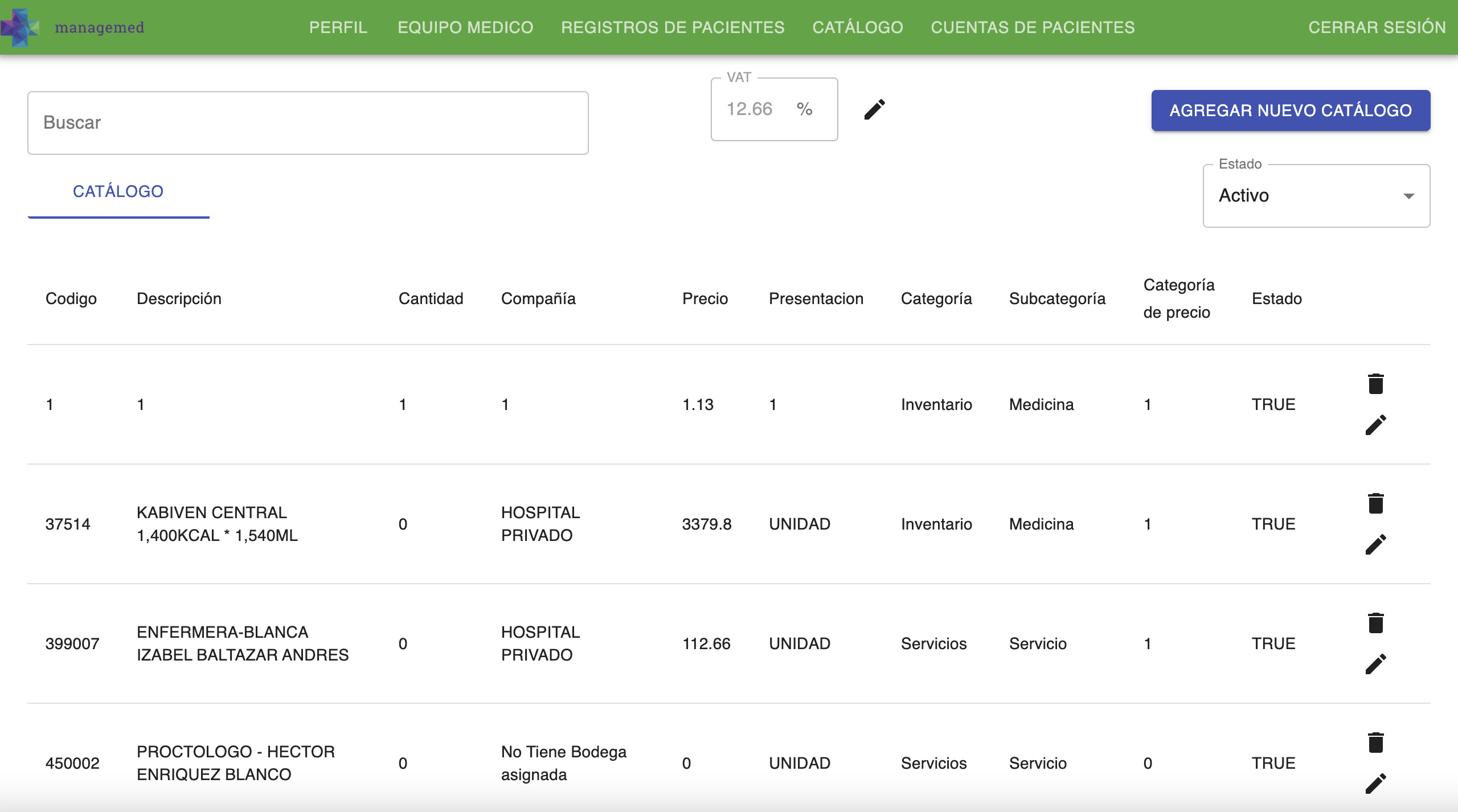The height and width of the screenshot is (812, 1458).
Task: Edit the KABIVEN CENTRAL row
Action: tap(1375, 544)
